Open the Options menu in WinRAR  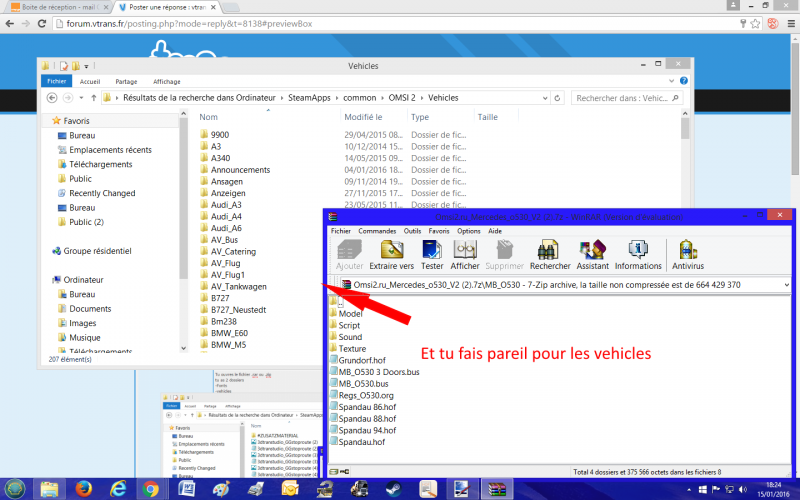[x=468, y=231]
